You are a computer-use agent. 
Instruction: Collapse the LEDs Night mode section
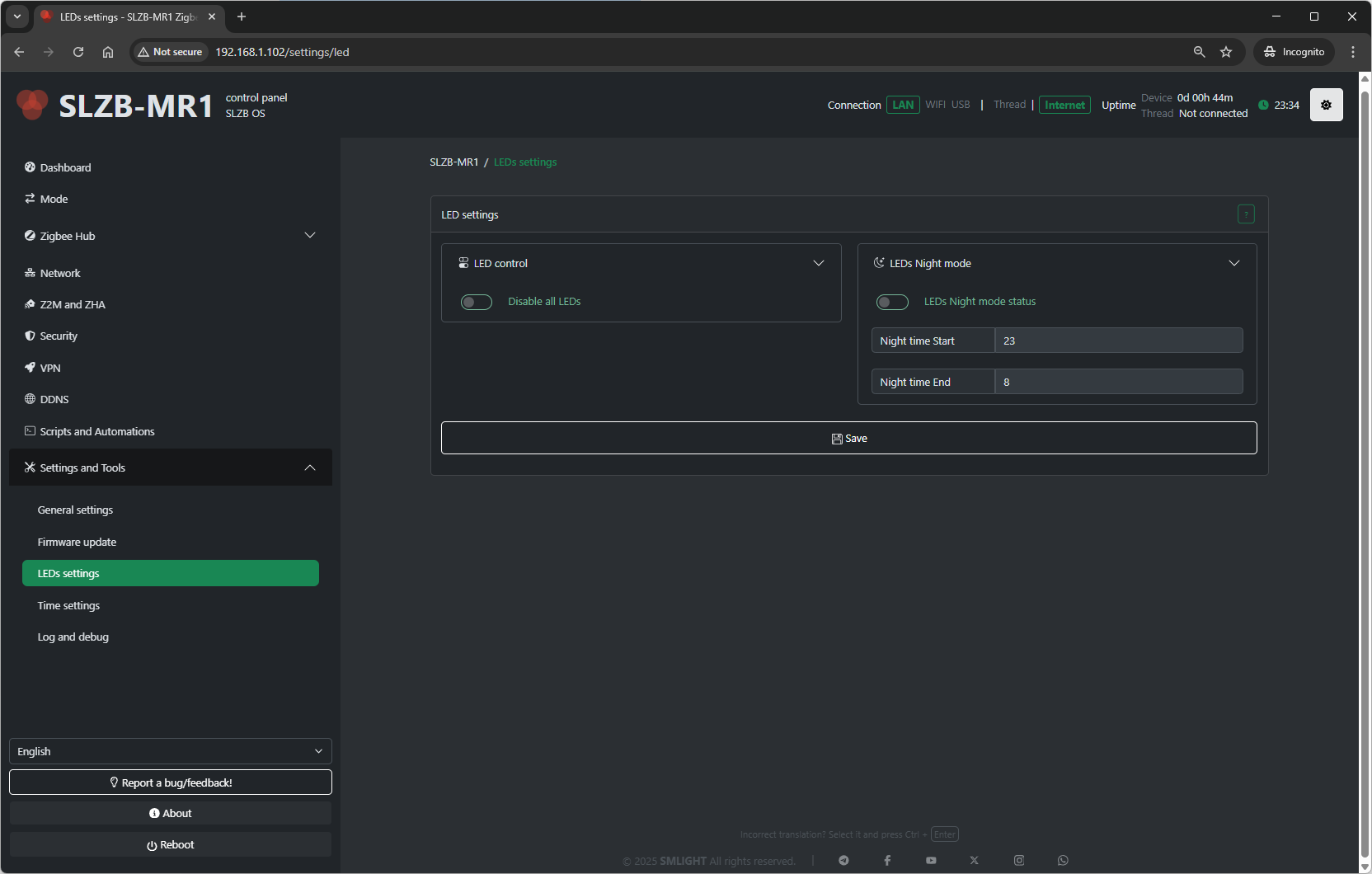tap(1234, 263)
